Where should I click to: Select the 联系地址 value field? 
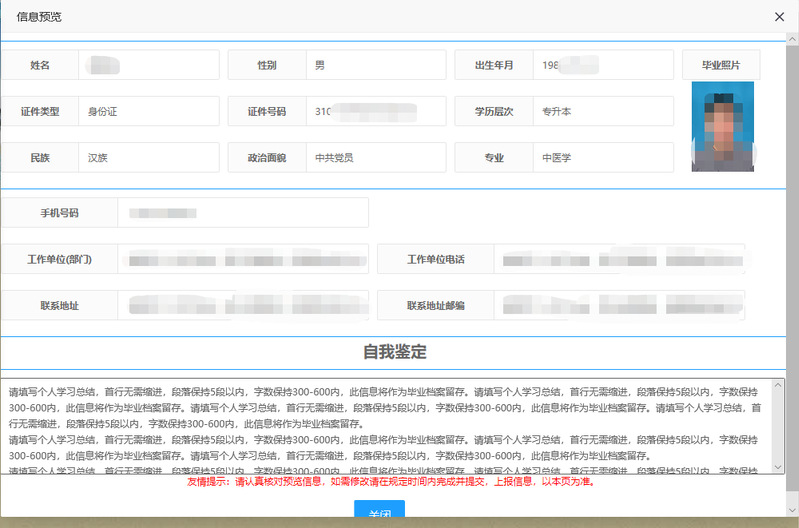coord(242,305)
